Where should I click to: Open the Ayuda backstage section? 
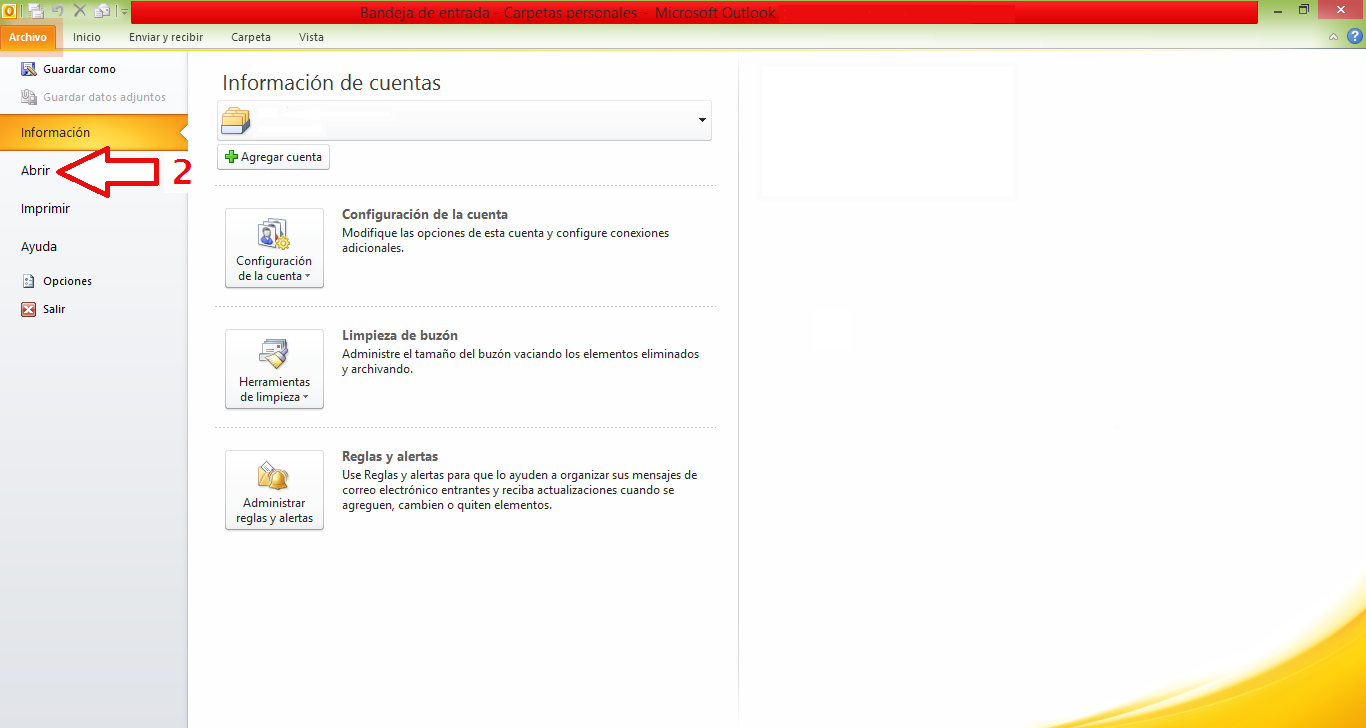pos(39,246)
